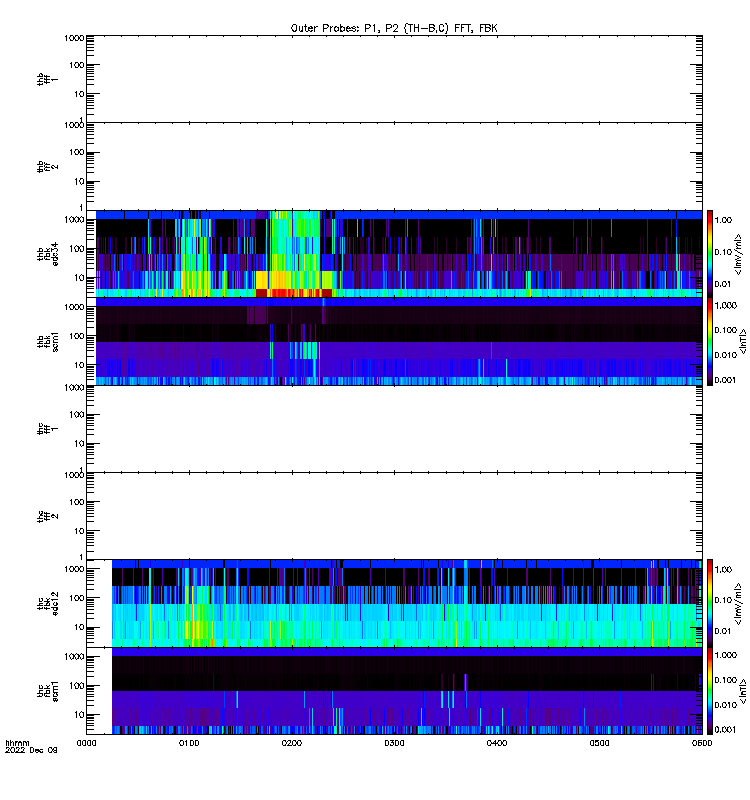Click the 0600 time axis label
This screenshot has width=750, height=800.
point(702,743)
